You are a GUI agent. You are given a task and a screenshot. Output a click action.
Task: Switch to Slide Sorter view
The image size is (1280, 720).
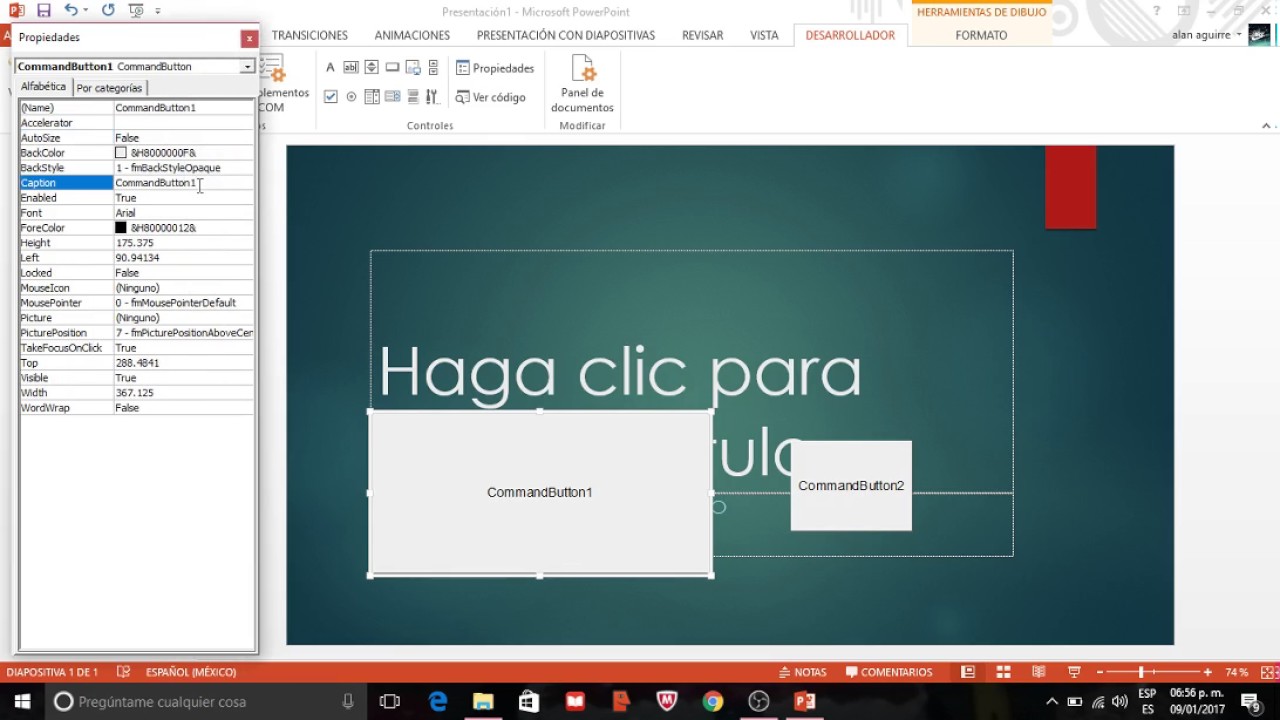[x=1003, y=672]
